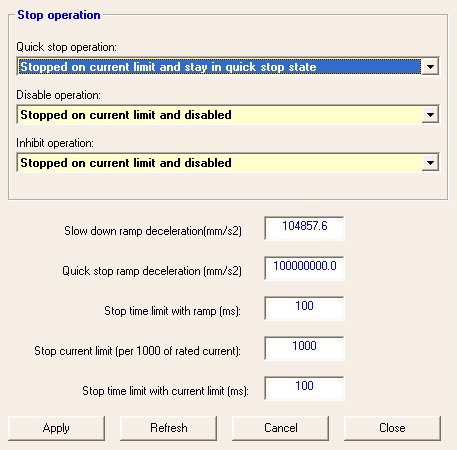Click the Stop current limit label text
This screenshot has width=457, height=450.
pyautogui.click(x=137, y=351)
